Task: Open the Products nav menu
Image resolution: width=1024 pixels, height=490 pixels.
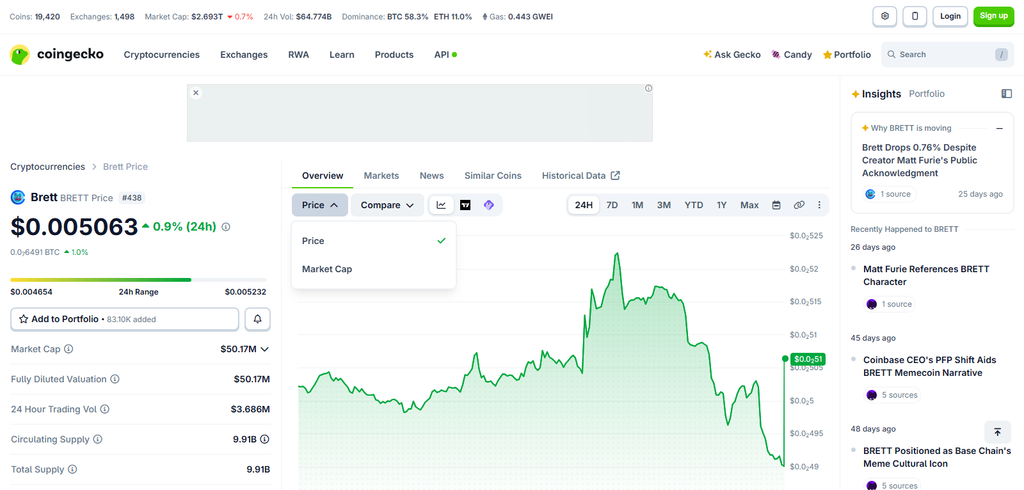Action: click(x=394, y=55)
